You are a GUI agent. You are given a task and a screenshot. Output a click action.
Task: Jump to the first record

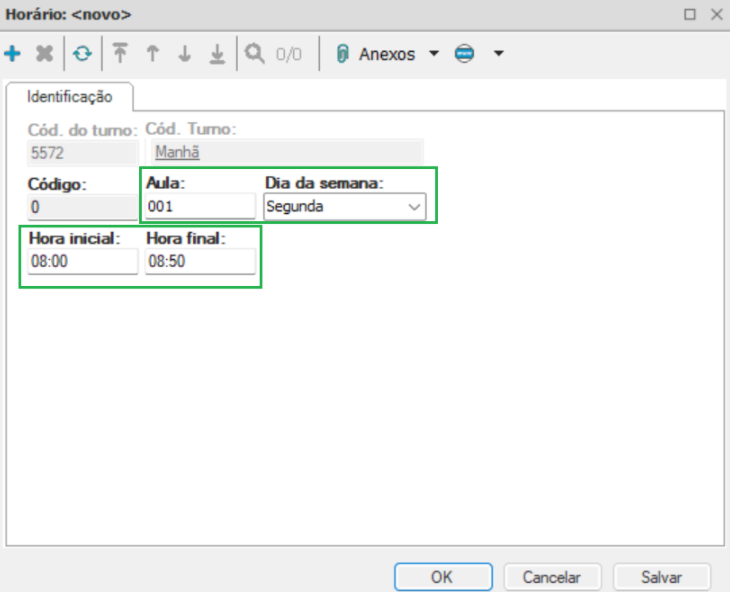click(120, 53)
